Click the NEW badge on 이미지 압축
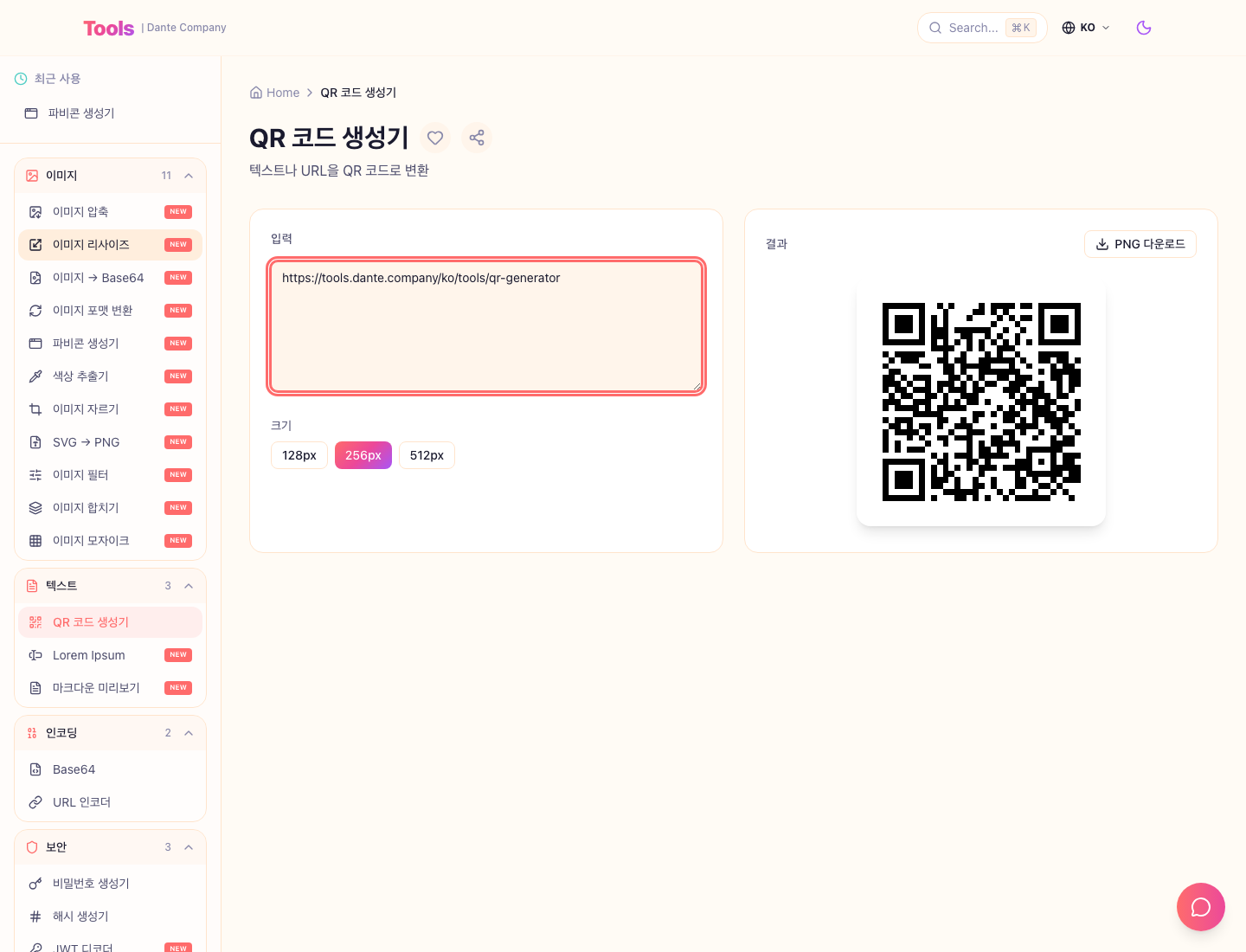Viewport: 1246px width, 952px height. (x=178, y=212)
